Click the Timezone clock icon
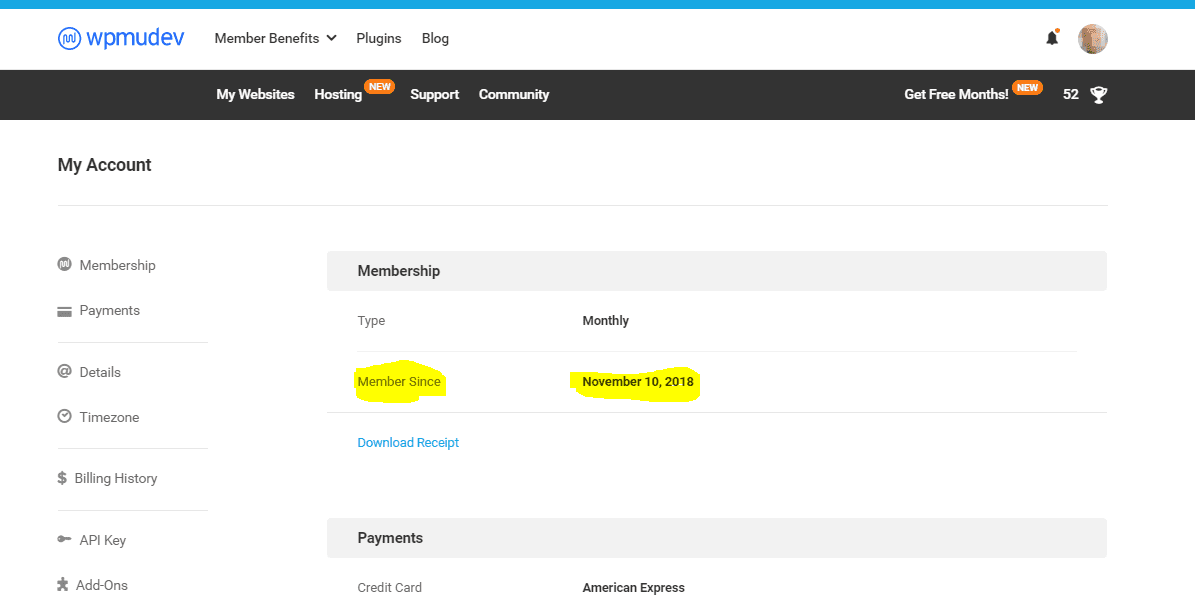 (x=64, y=417)
